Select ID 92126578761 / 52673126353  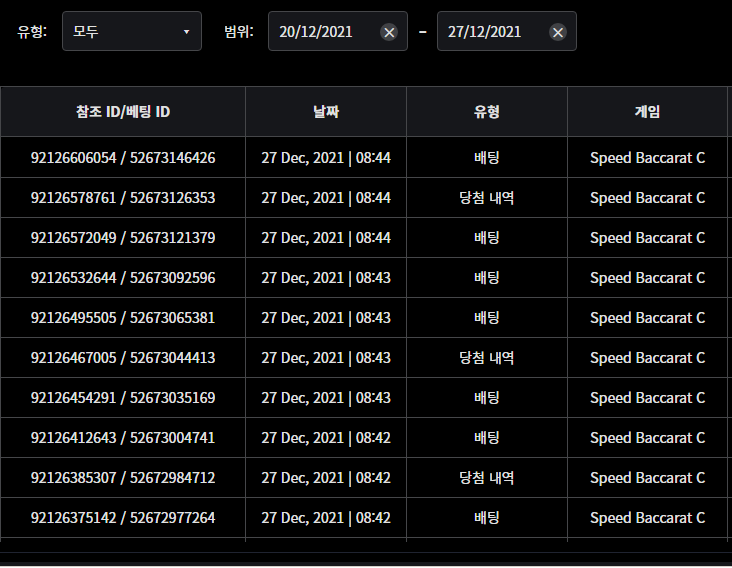[123, 198]
